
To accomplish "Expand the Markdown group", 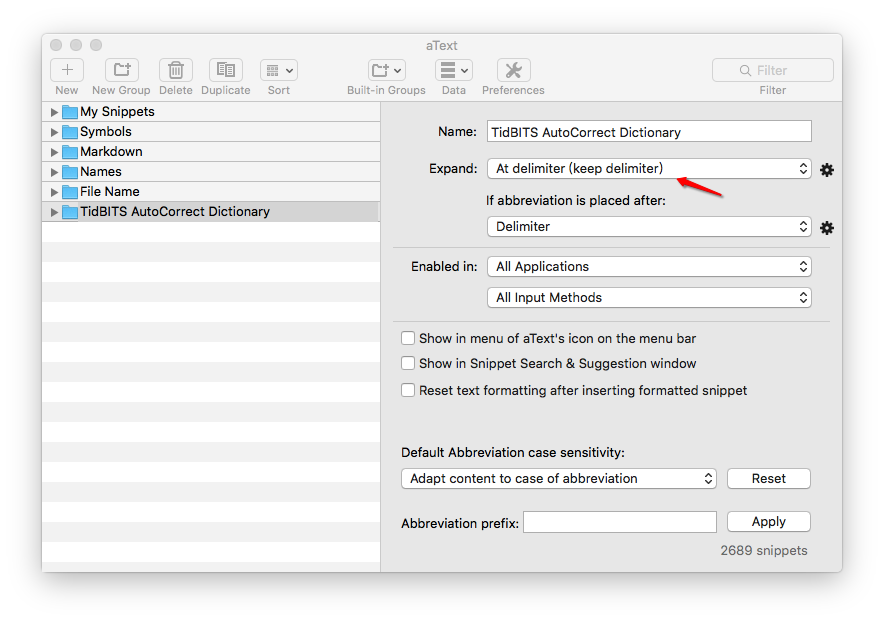I will [54, 152].
